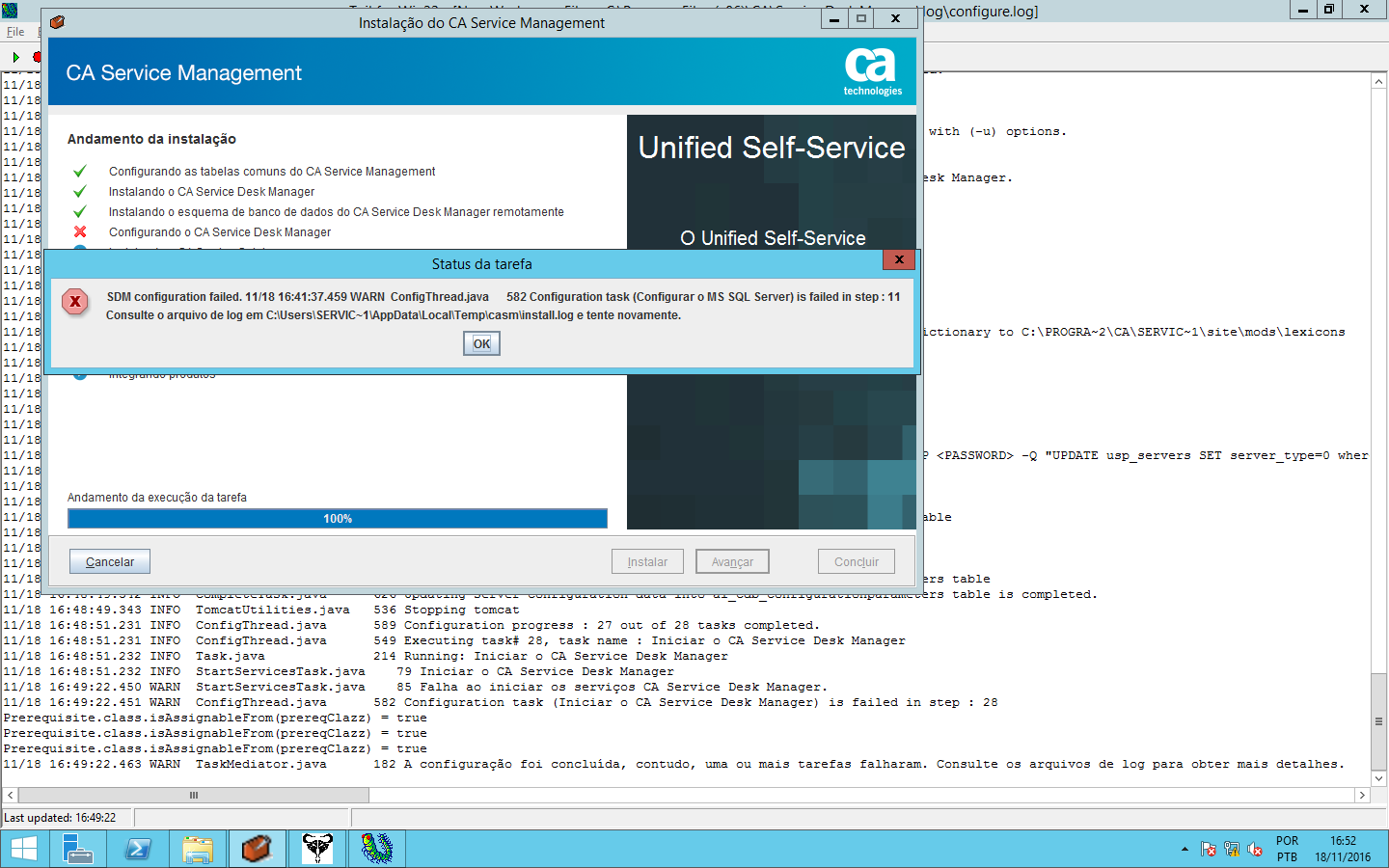Start tailing with the green play icon
This screenshot has height=868, width=1389.
[x=16, y=58]
